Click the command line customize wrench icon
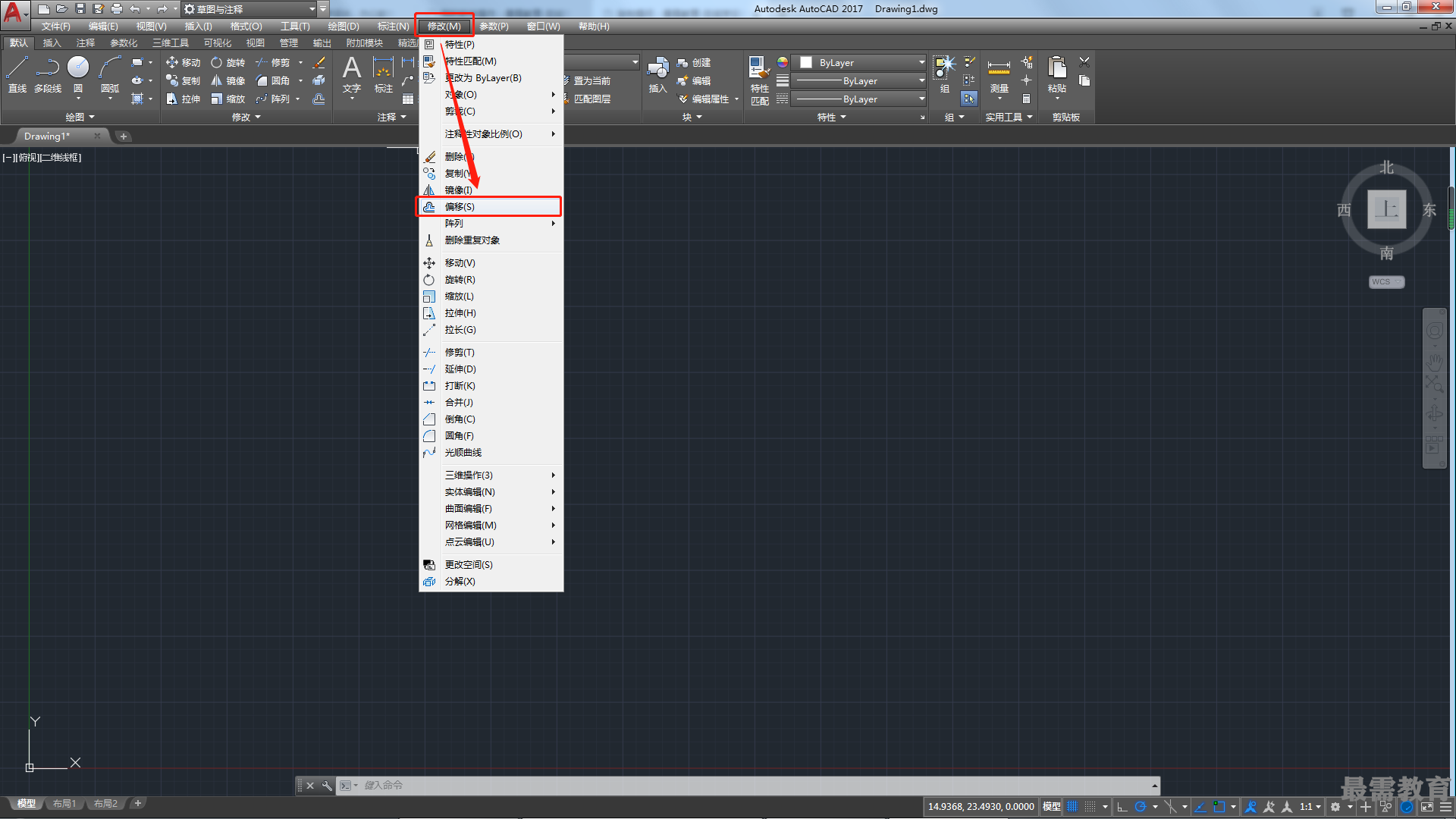This screenshot has width=1456, height=819. [327, 786]
